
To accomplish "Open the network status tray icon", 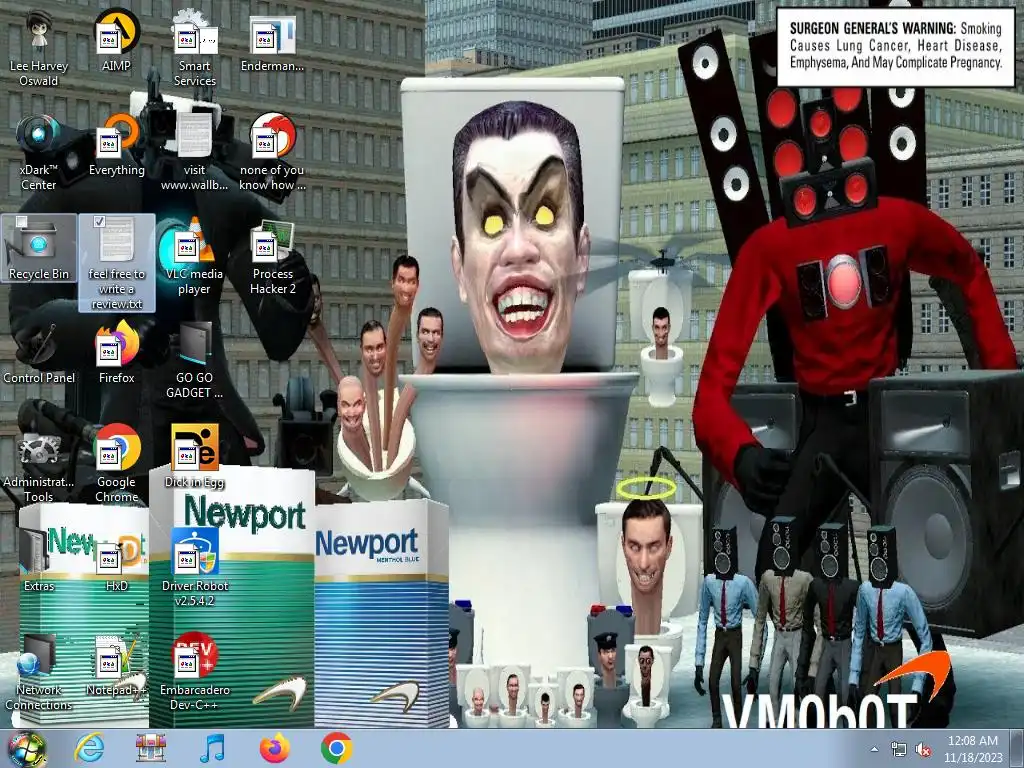I will 899,749.
